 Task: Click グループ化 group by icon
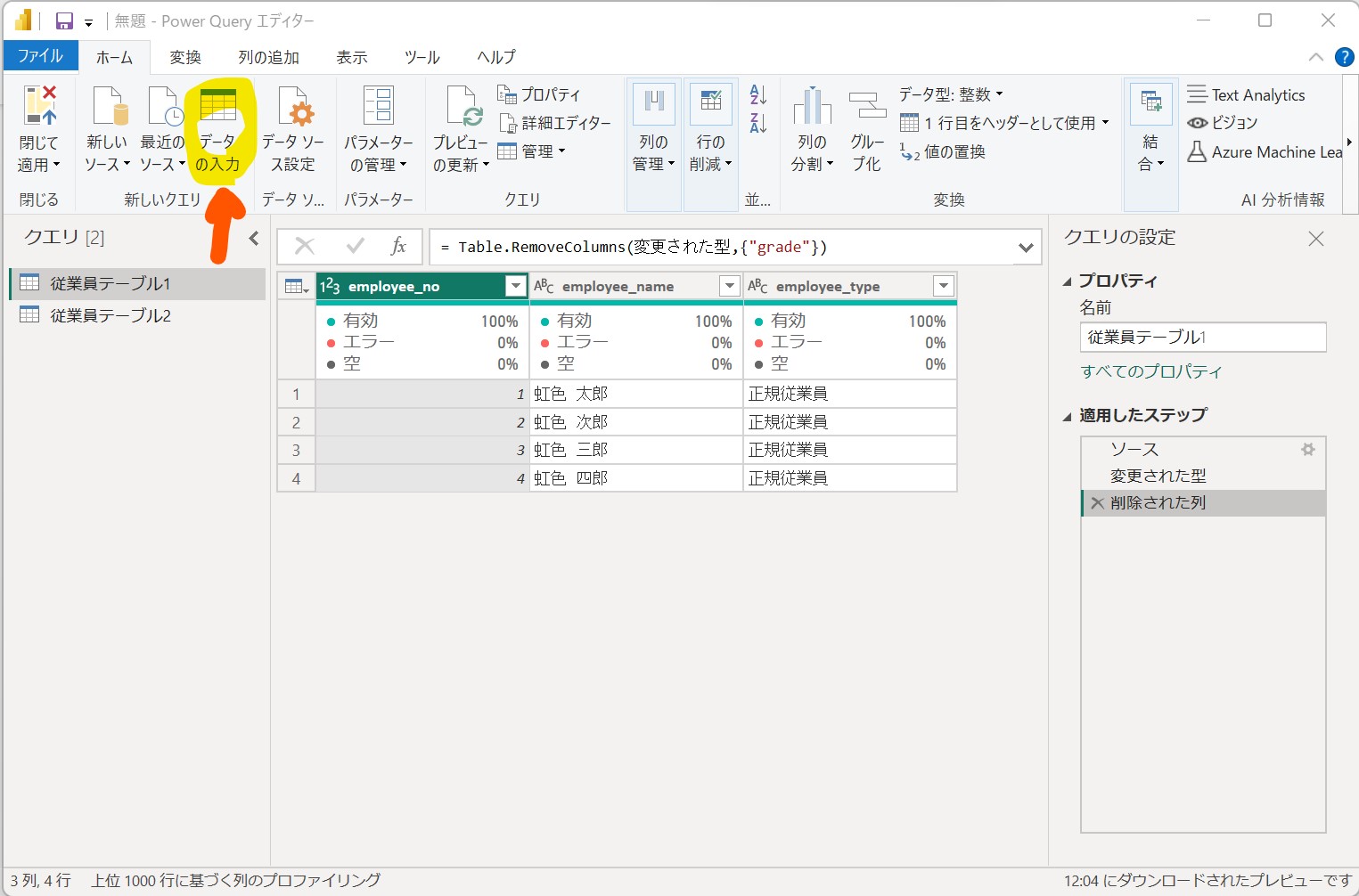pos(867,107)
